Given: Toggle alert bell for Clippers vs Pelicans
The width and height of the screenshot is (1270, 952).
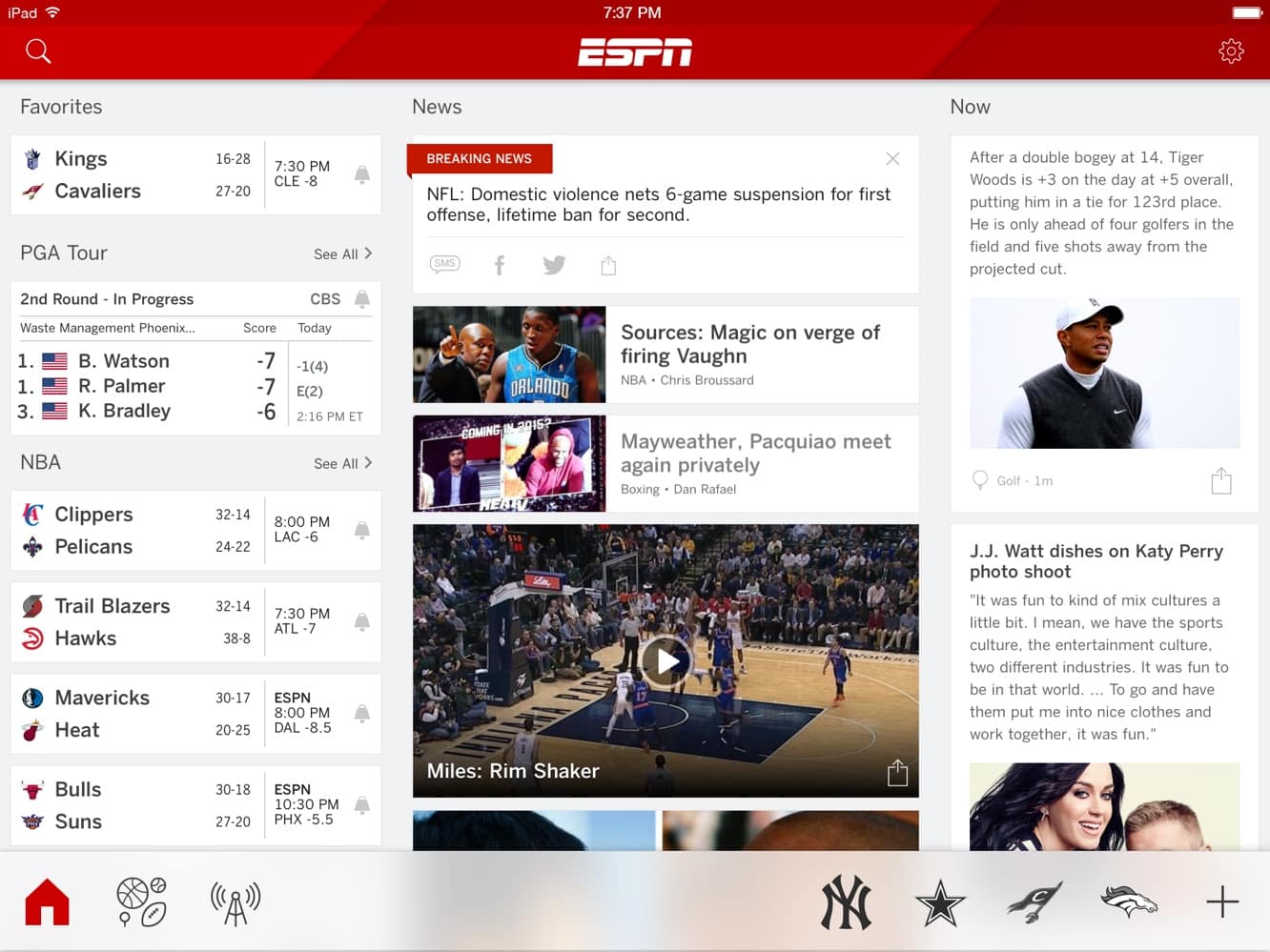Looking at the screenshot, I should click(362, 530).
